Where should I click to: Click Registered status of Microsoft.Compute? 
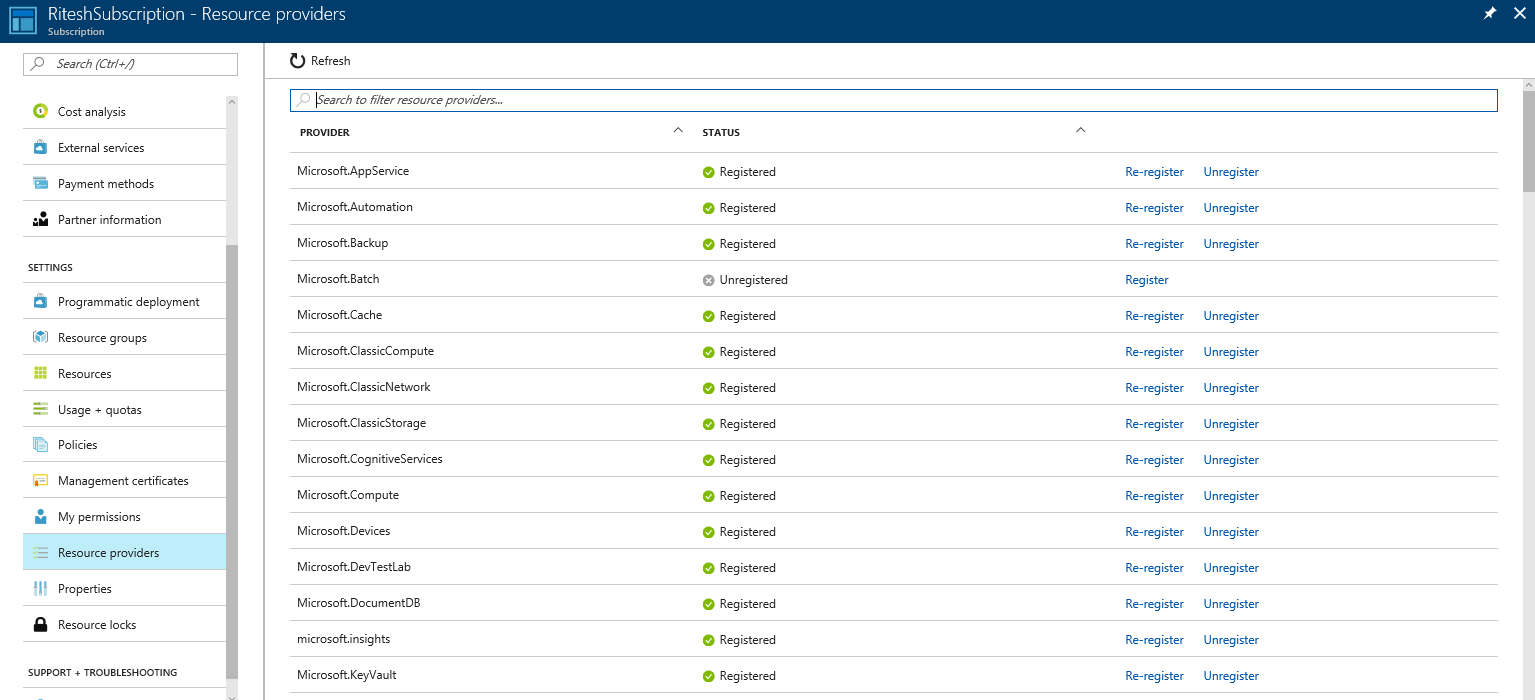click(747, 496)
